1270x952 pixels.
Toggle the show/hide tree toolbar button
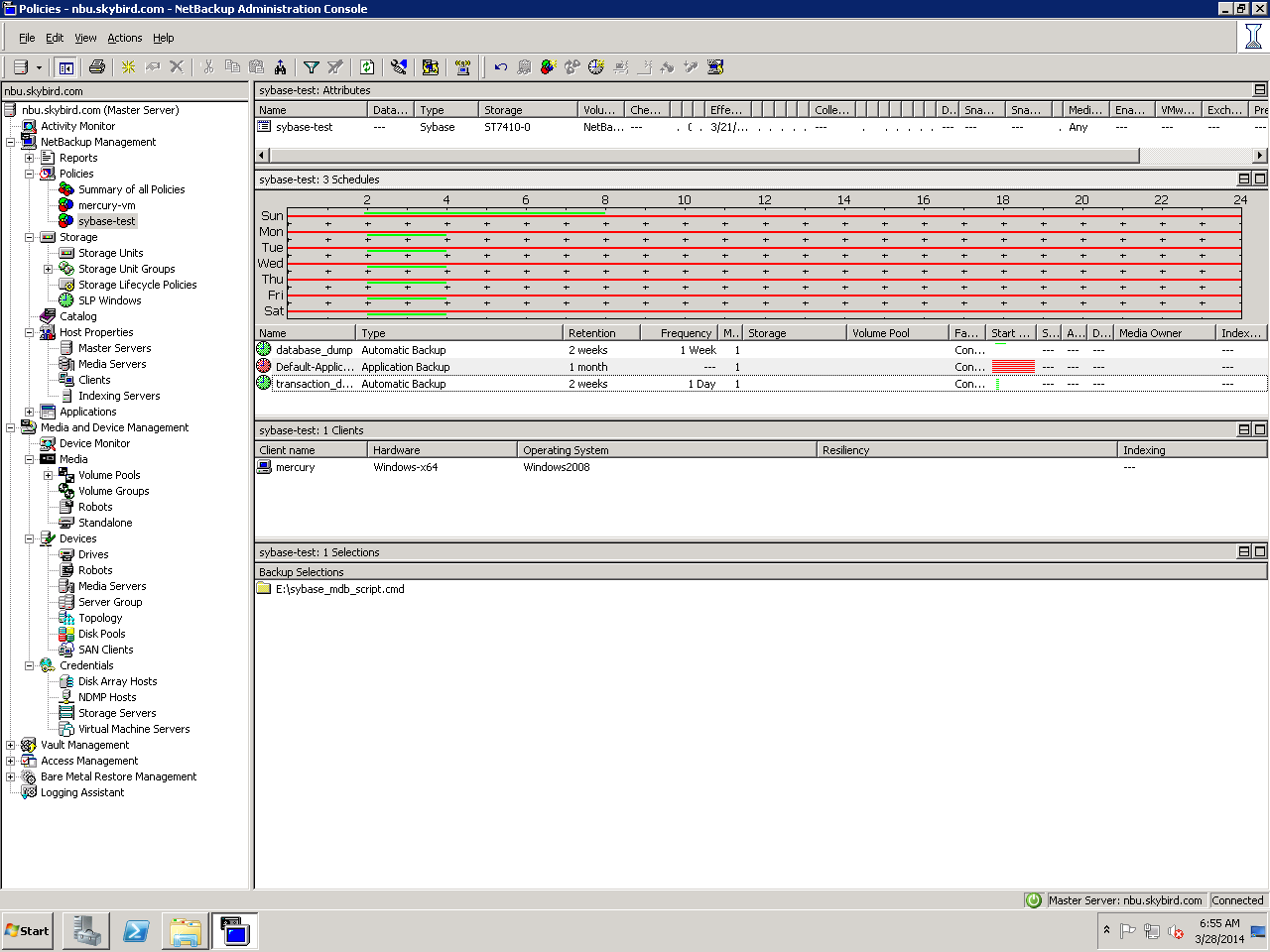(65, 67)
